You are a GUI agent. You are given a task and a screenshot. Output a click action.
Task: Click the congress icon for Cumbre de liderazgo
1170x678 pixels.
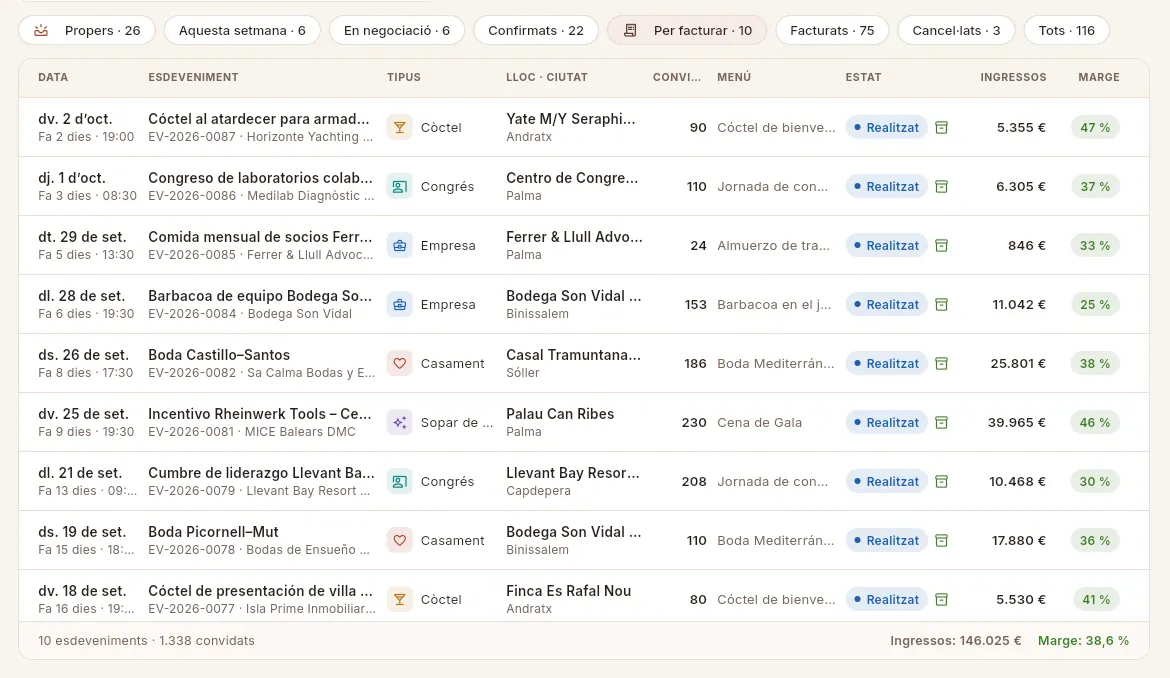[400, 481]
